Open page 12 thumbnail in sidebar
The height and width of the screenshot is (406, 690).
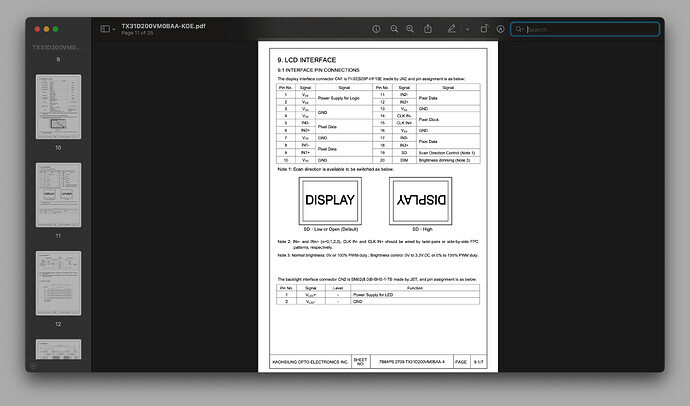pos(58,281)
